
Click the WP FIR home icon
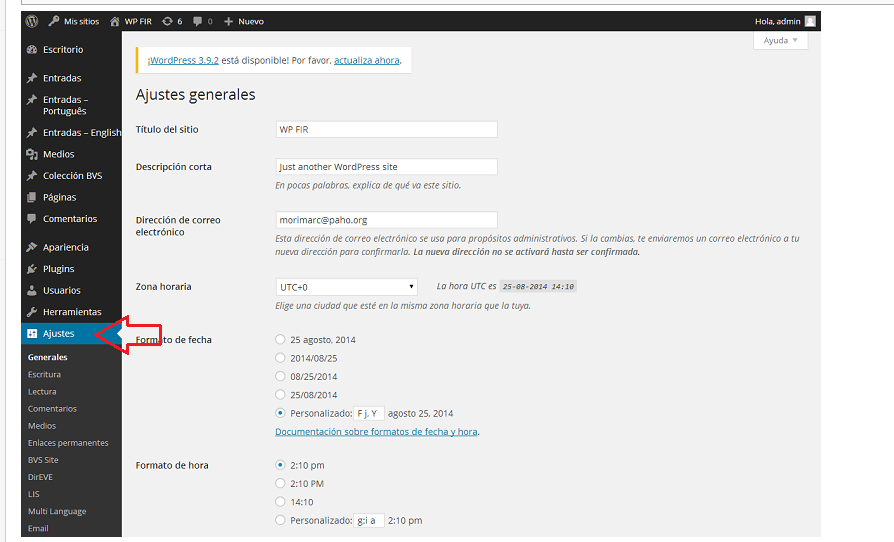click(x=115, y=21)
